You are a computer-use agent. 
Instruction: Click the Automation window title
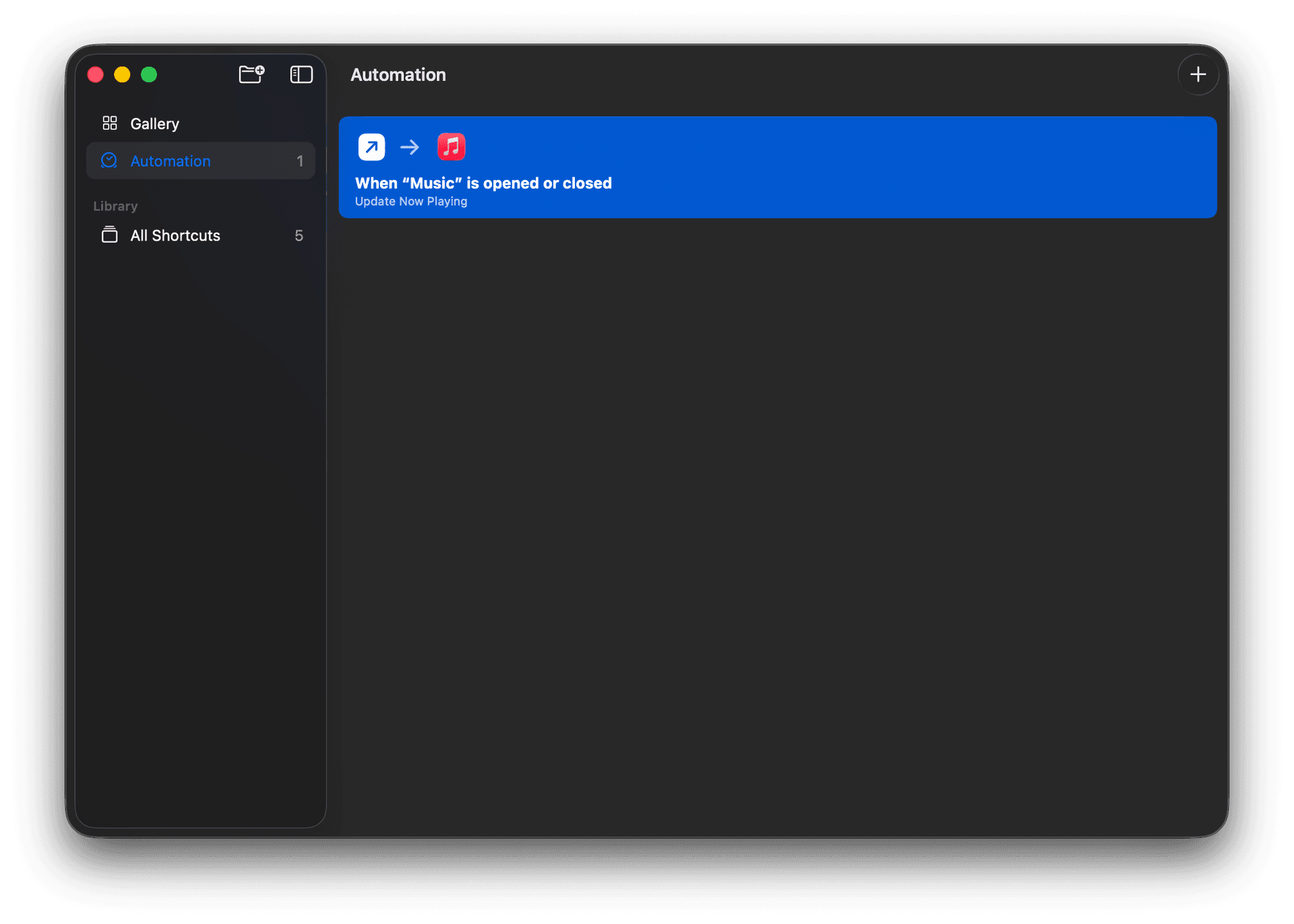398,75
